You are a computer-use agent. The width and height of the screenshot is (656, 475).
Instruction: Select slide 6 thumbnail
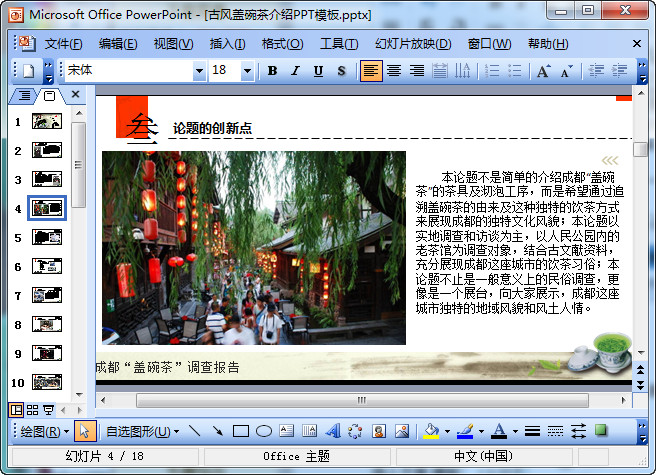(47, 266)
